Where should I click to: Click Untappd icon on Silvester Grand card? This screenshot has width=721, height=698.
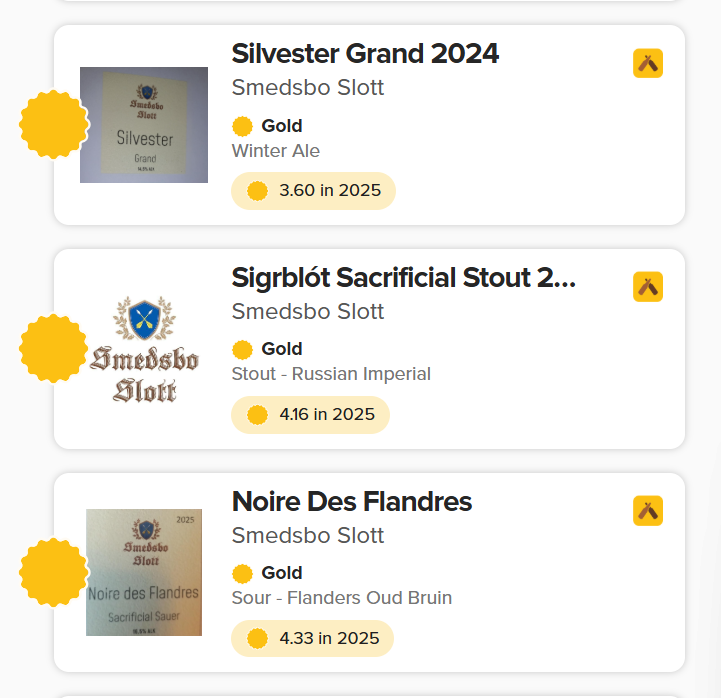(648, 63)
